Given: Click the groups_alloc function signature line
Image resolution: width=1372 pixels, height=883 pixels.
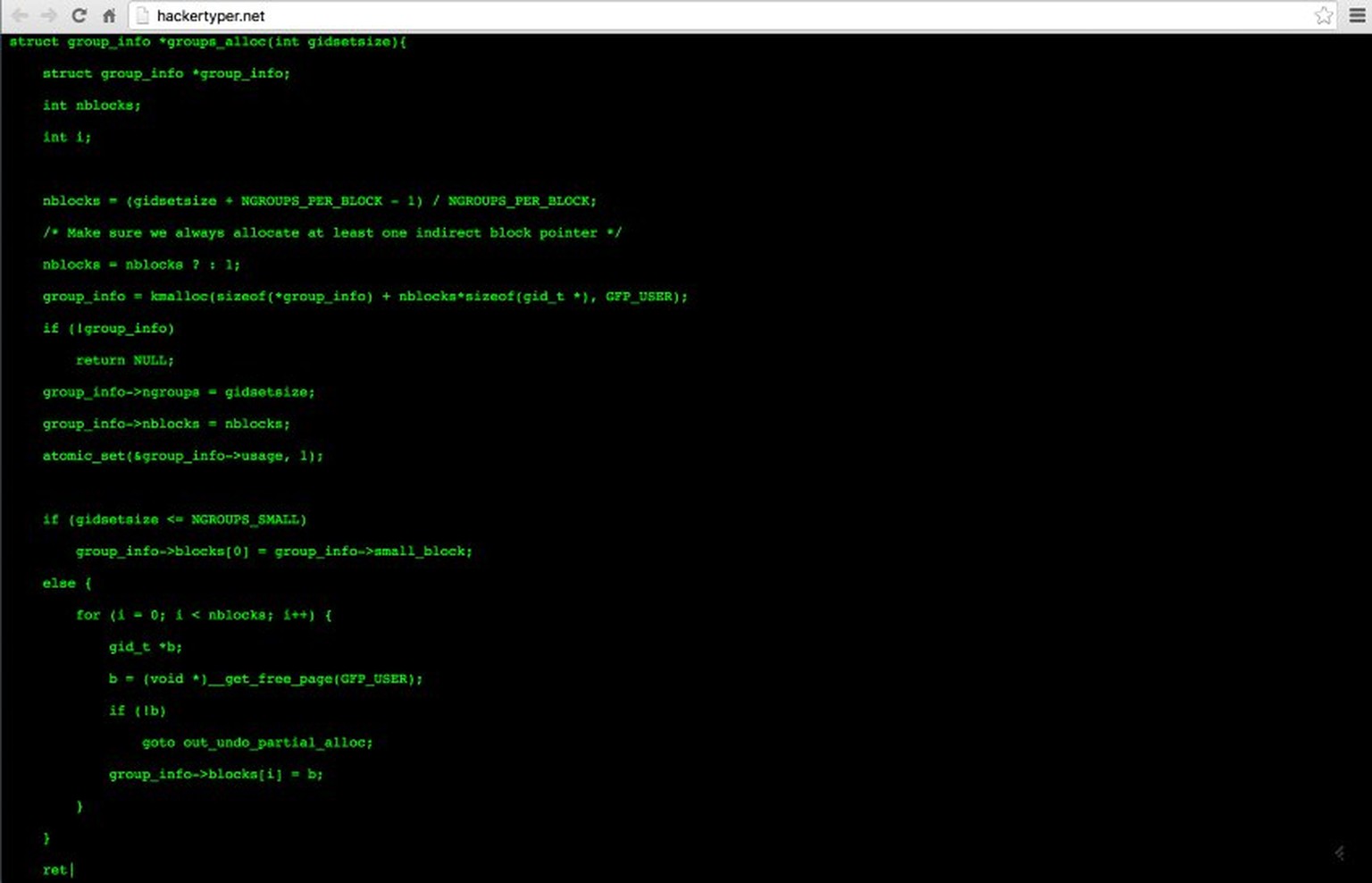Looking at the screenshot, I should coord(208,42).
